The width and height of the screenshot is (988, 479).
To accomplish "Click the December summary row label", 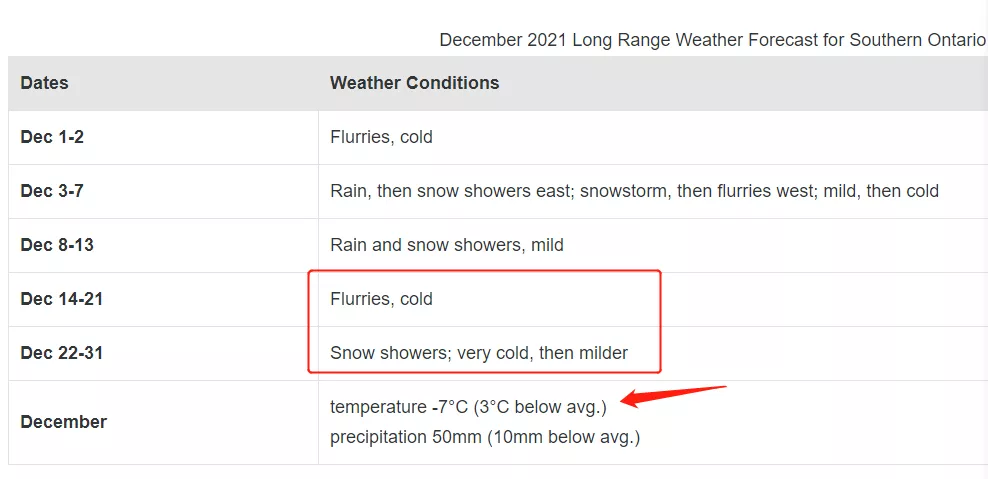I will click(64, 422).
